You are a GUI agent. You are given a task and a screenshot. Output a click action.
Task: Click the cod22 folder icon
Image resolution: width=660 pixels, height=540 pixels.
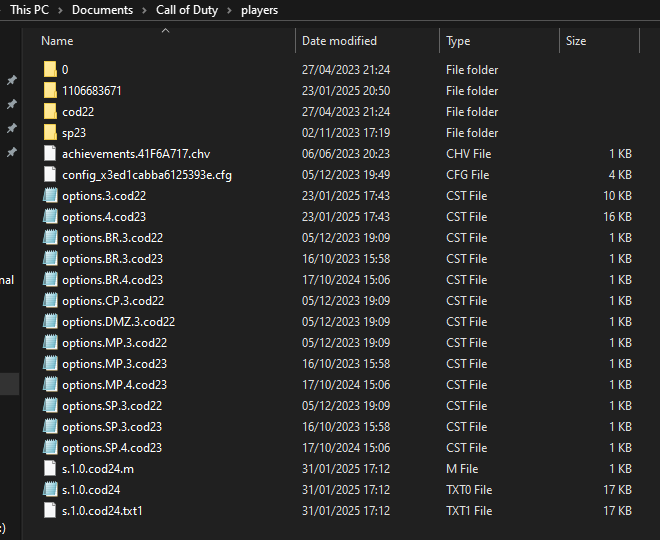[x=50, y=112]
